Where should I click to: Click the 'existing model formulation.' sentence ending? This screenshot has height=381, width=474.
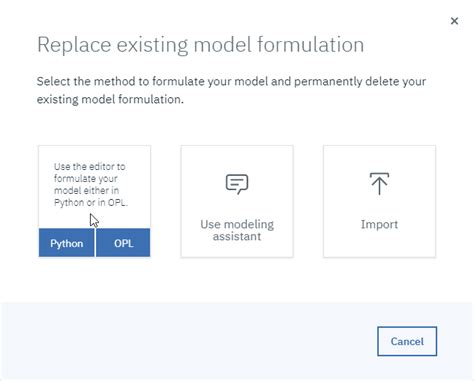coord(110,99)
